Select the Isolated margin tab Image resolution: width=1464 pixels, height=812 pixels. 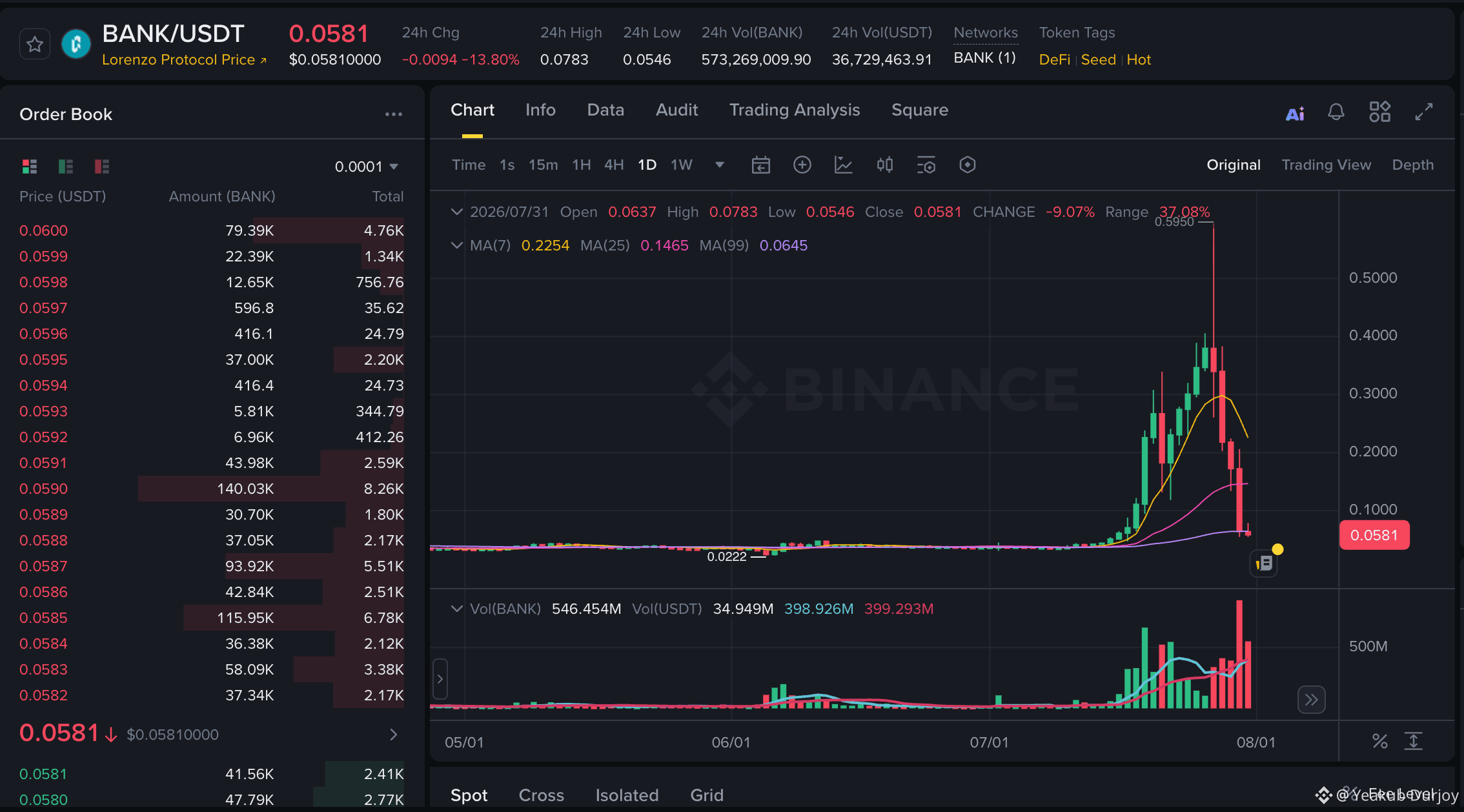[627, 796]
